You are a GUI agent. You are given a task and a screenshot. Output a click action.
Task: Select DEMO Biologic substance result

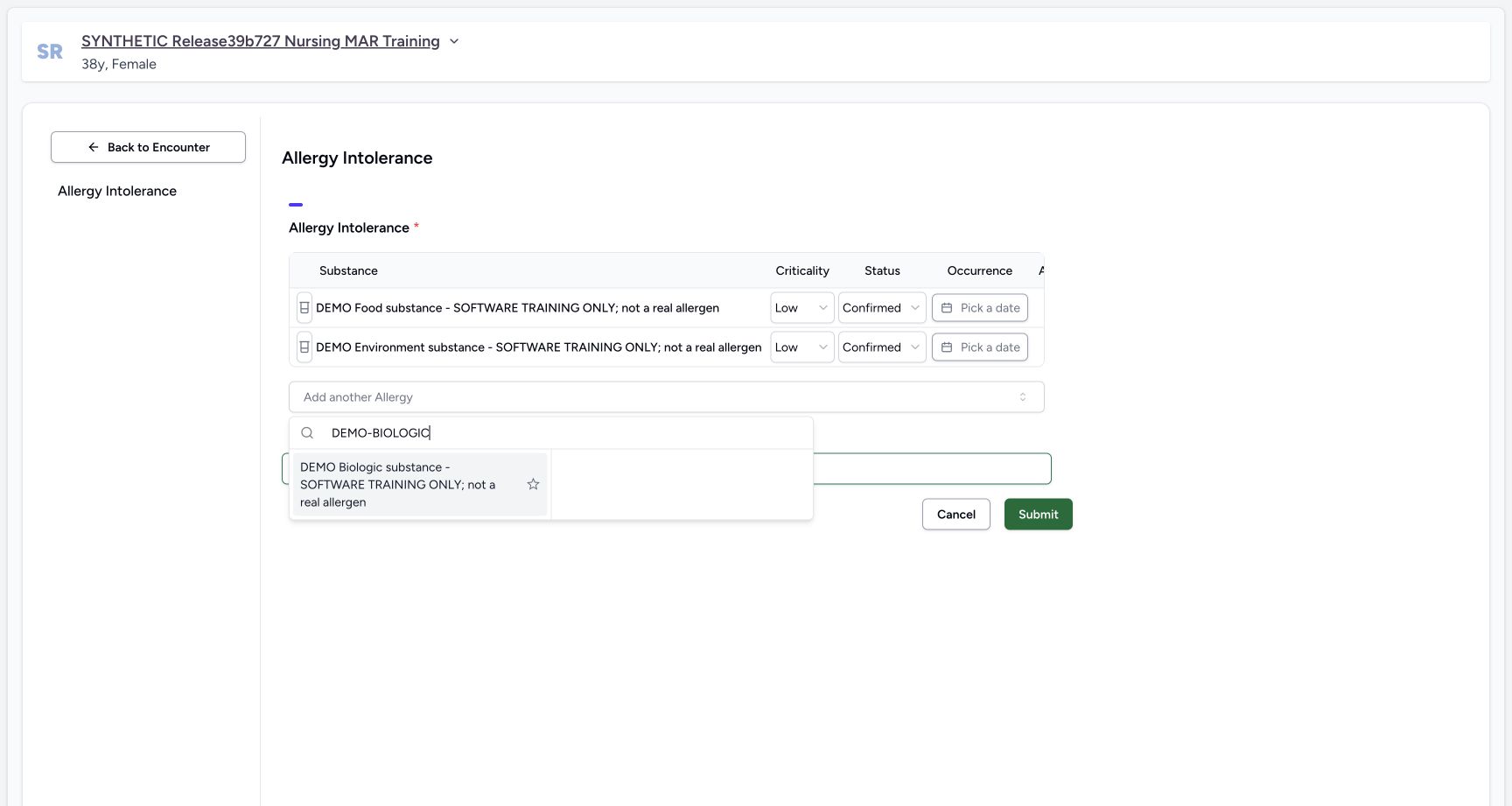click(420, 485)
